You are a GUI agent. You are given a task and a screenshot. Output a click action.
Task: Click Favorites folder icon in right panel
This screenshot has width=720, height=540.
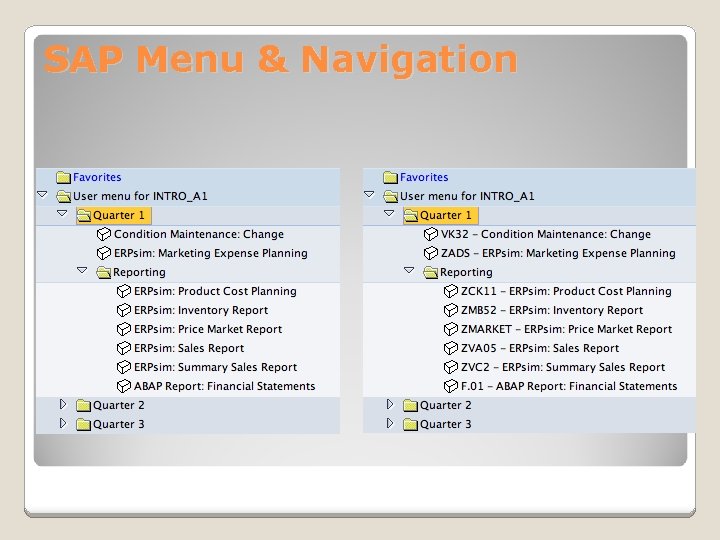pos(390,177)
